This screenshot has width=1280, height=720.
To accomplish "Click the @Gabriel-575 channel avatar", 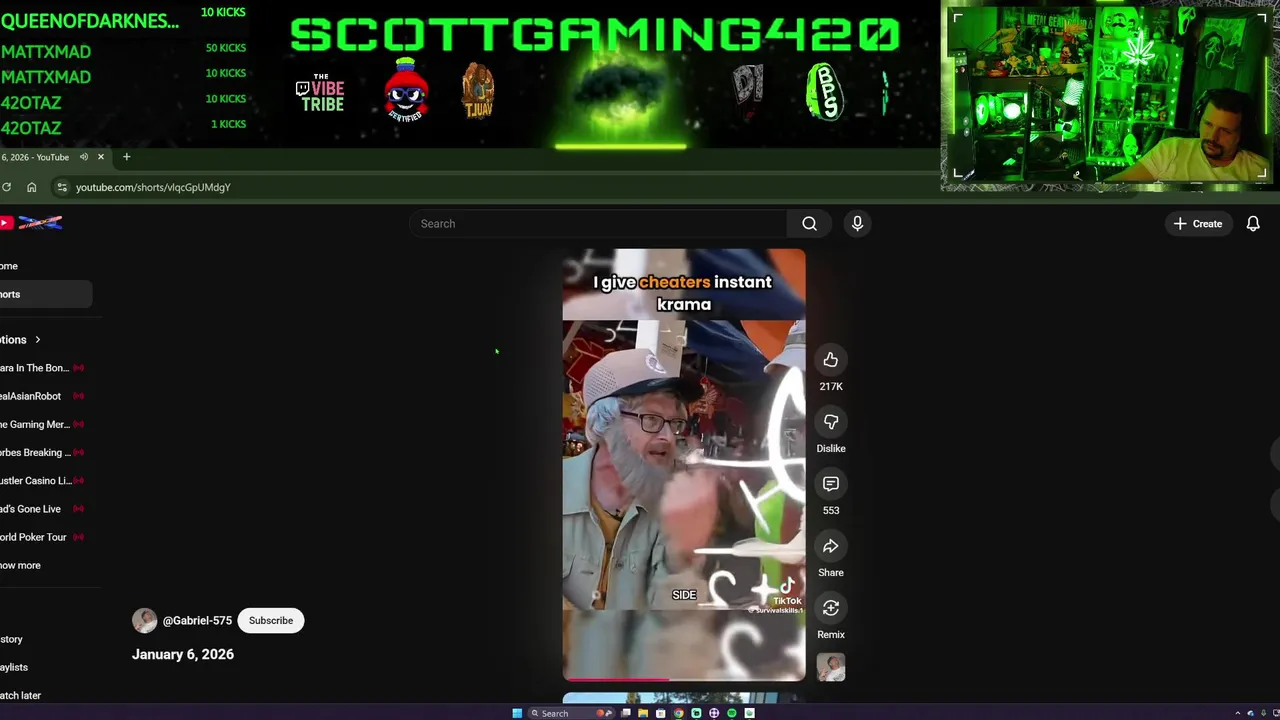I will click(x=145, y=620).
